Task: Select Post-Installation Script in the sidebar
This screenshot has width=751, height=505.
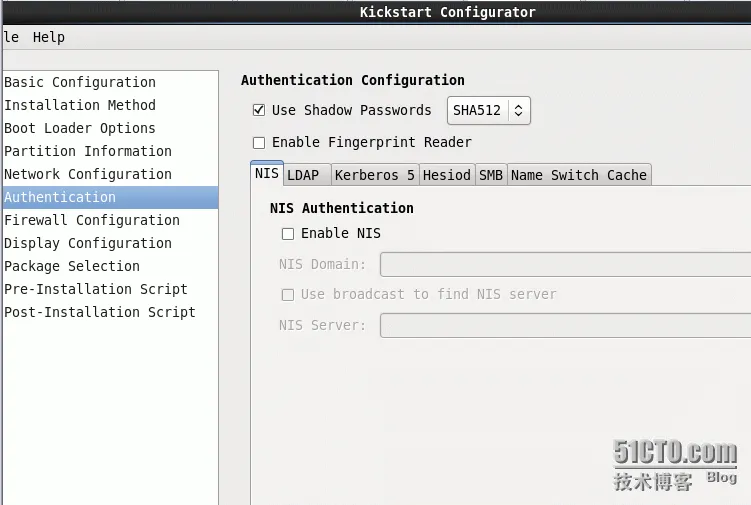Action: click(100, 312)
